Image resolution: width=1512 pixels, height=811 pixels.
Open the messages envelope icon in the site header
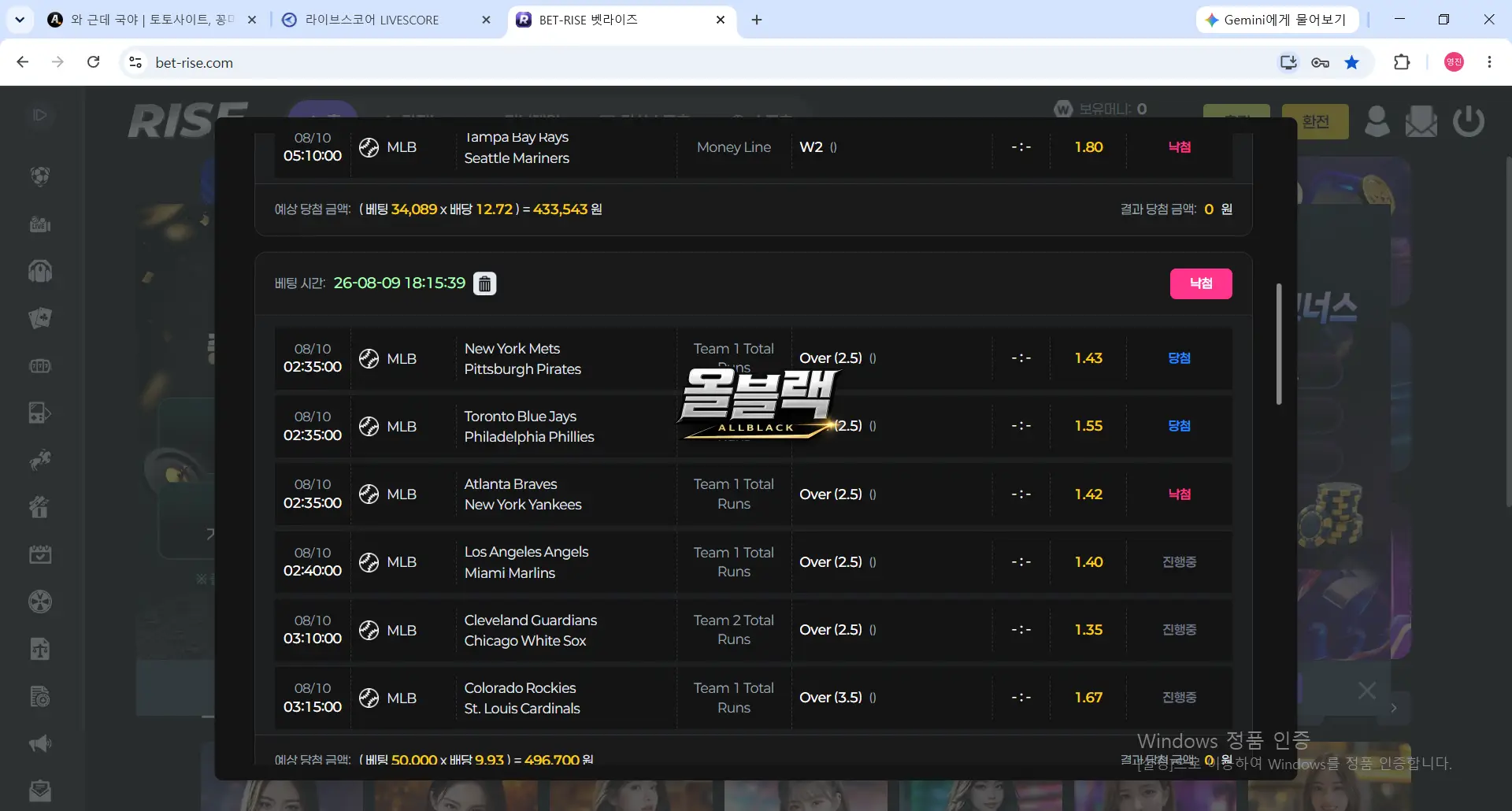[x=1421, y=121]
